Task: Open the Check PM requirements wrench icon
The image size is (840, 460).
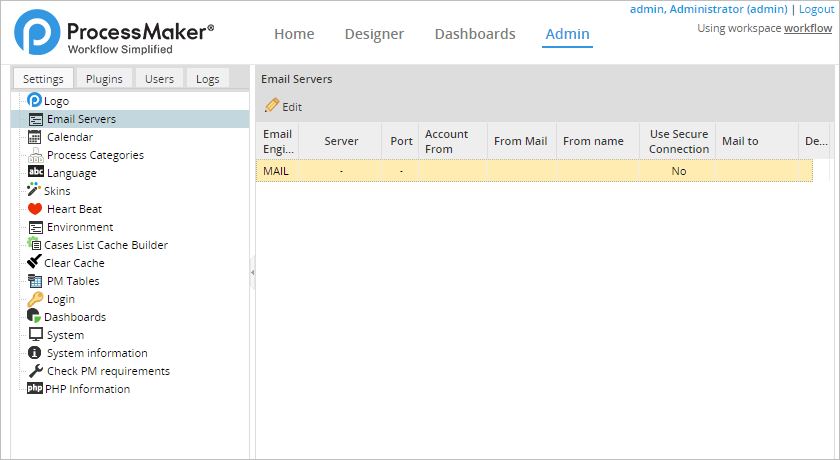Action: (35, 371)
